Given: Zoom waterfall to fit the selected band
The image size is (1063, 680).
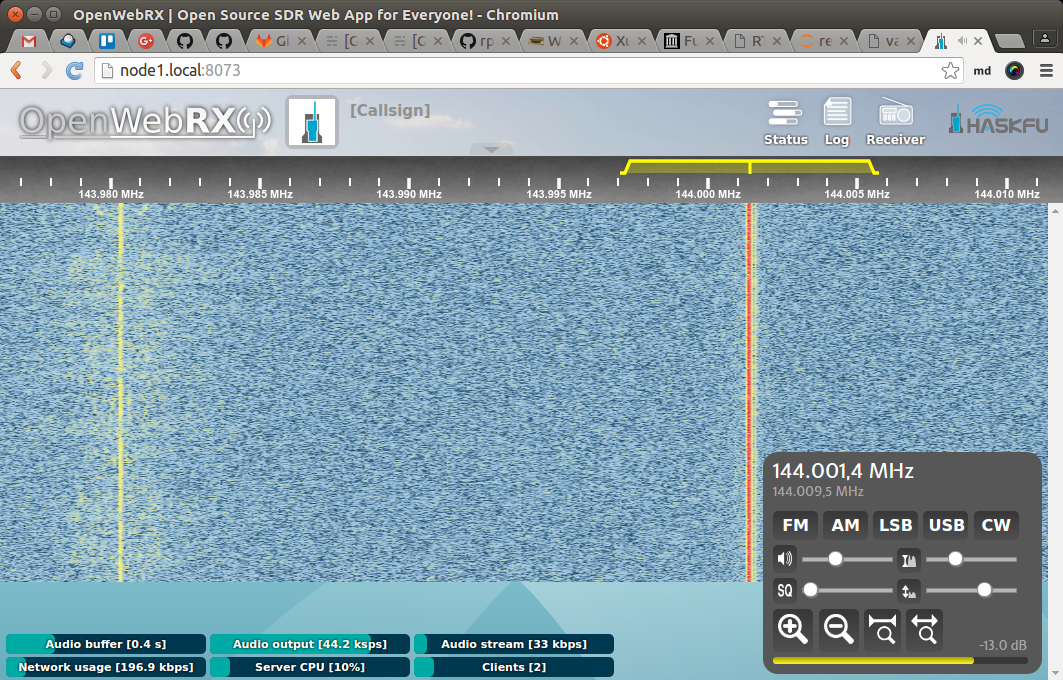Looking at the screenshot, I should [881, 629].
